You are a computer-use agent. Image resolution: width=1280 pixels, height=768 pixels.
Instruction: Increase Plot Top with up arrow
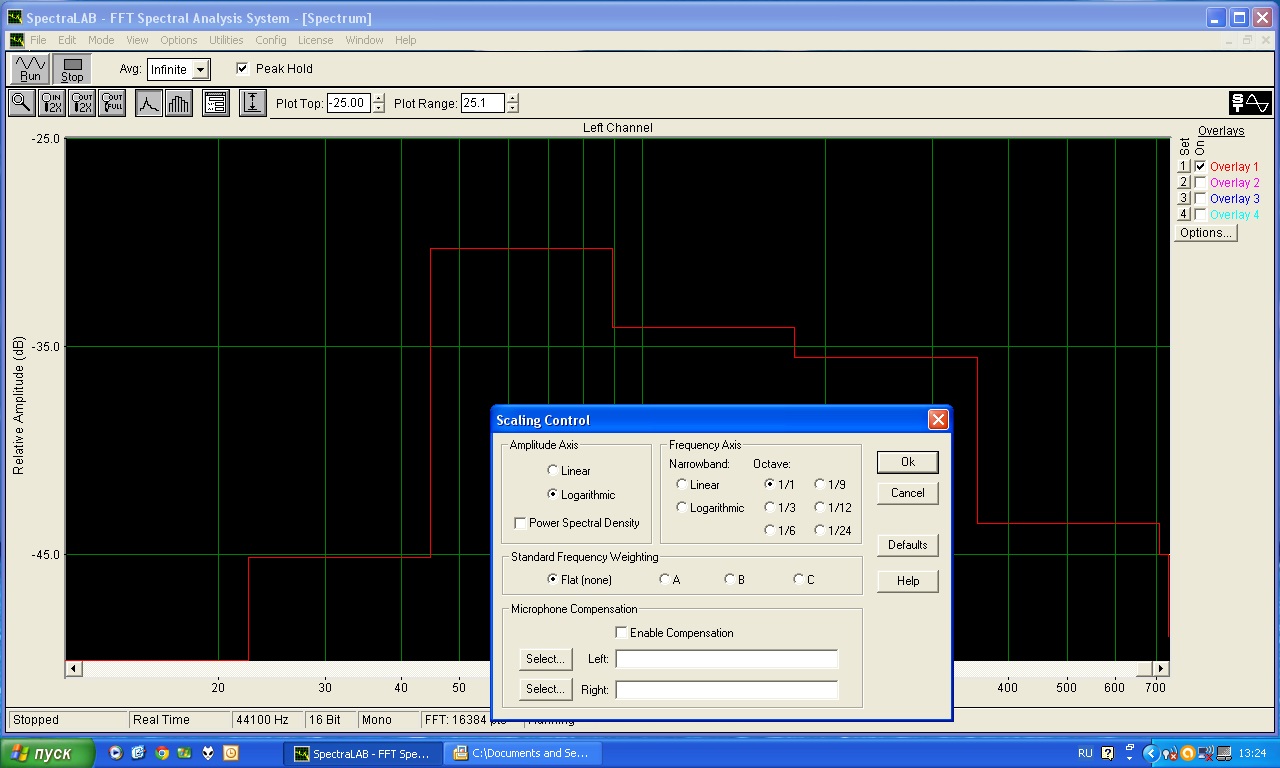378,98
